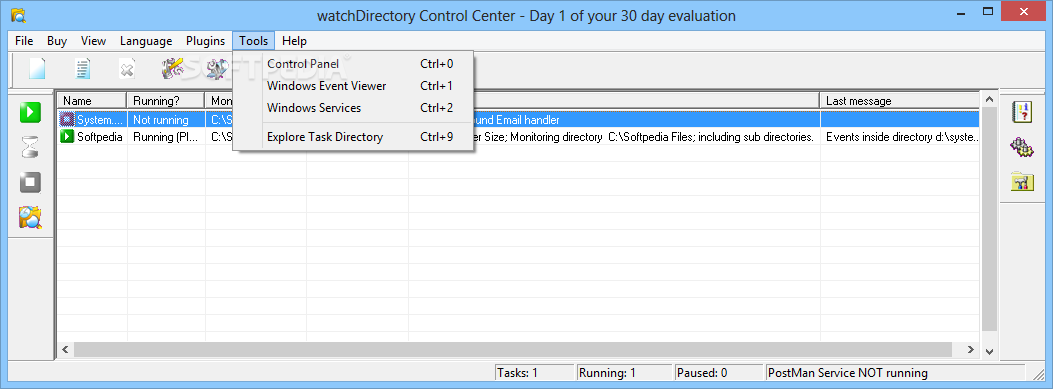Choose Windows Services menu entry
The height and width of the screenshot is (389, 1053).
353,107
